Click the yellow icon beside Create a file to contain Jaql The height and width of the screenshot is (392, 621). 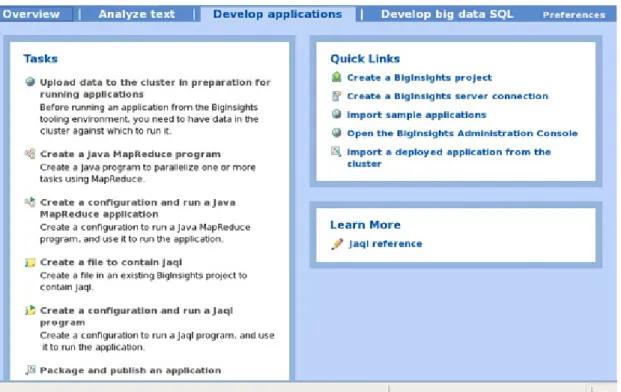(x=30, y=263)
